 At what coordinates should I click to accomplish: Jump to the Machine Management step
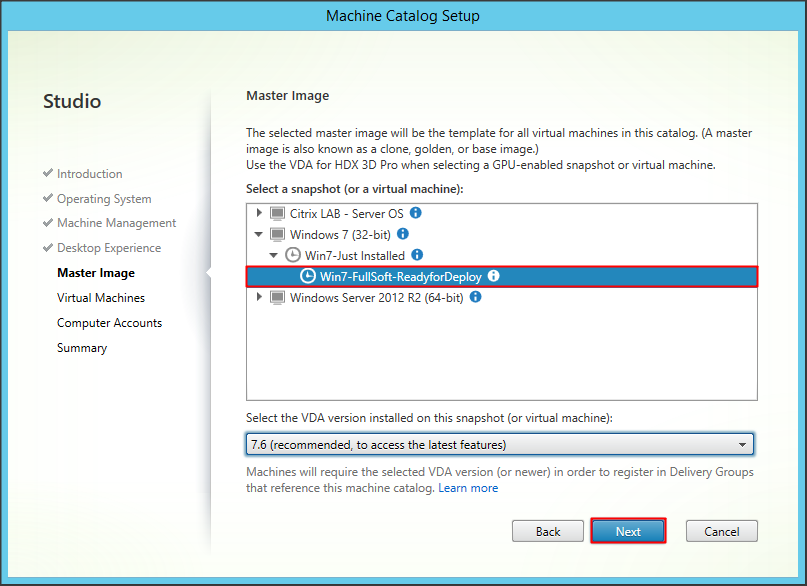[116, 223]
